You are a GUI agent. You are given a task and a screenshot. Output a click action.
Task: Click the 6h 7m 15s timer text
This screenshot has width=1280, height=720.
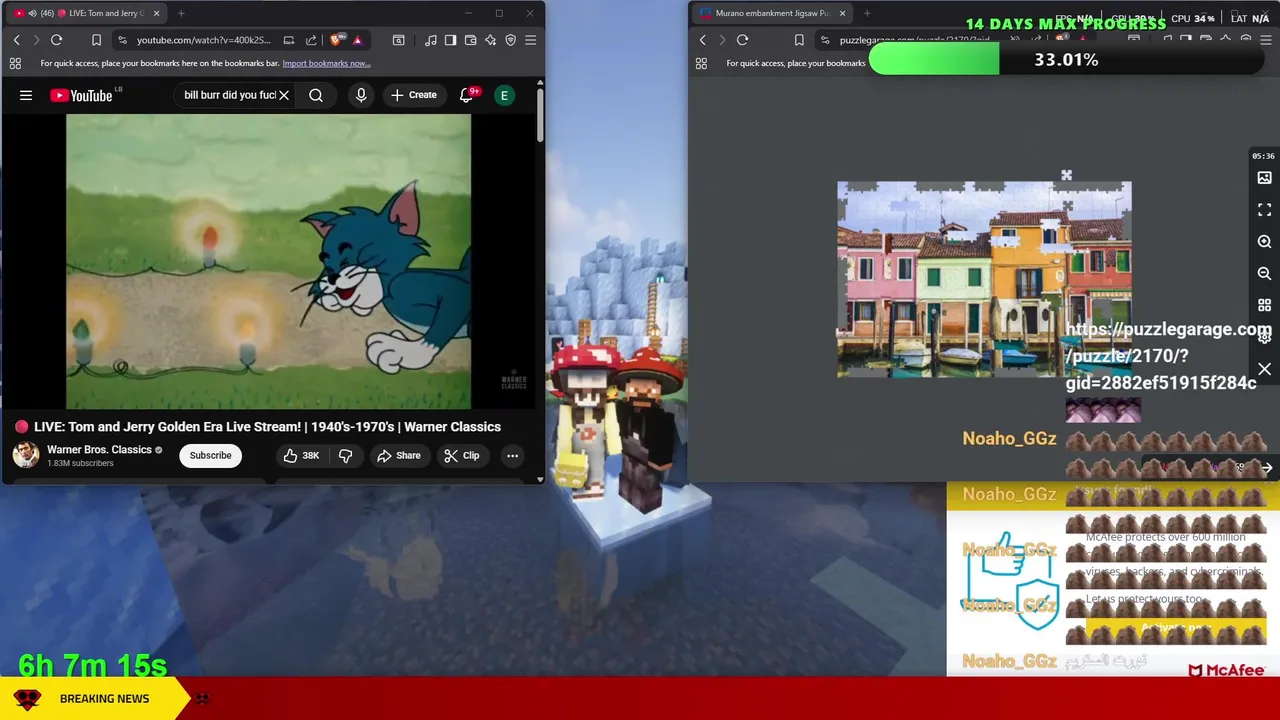tap(92, 665)
